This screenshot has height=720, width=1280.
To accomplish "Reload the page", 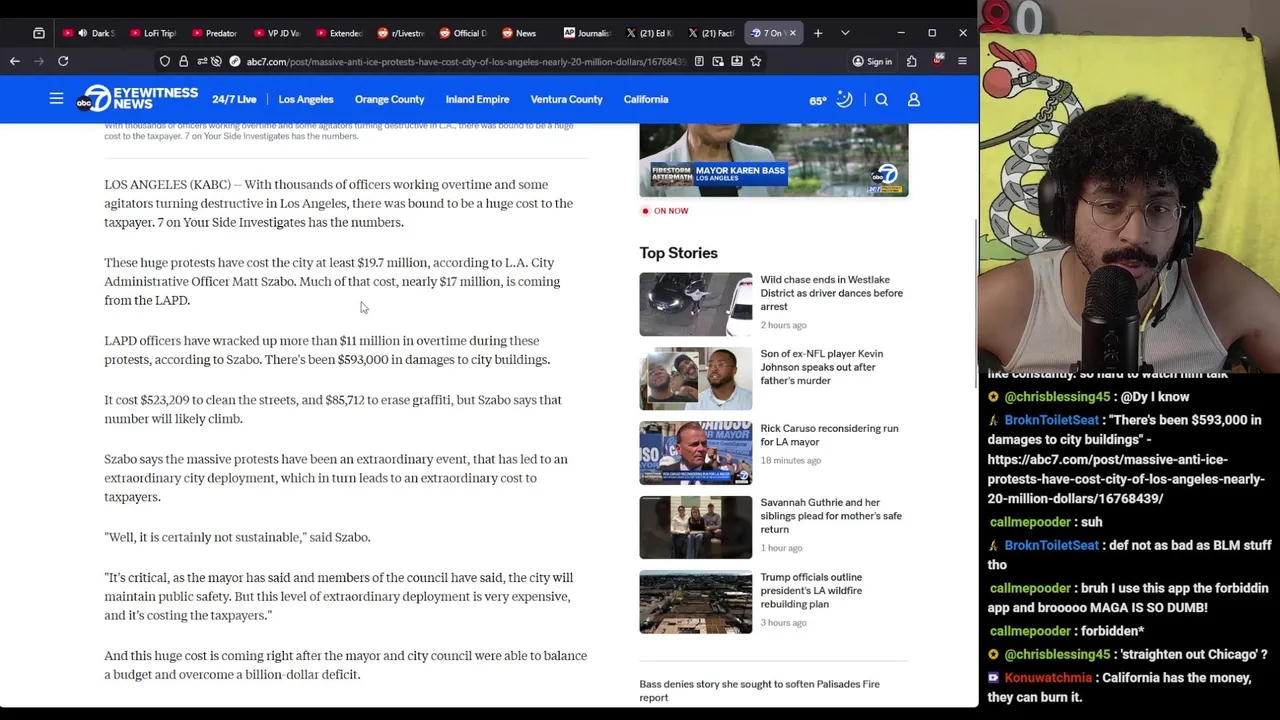I will (63, 61).
